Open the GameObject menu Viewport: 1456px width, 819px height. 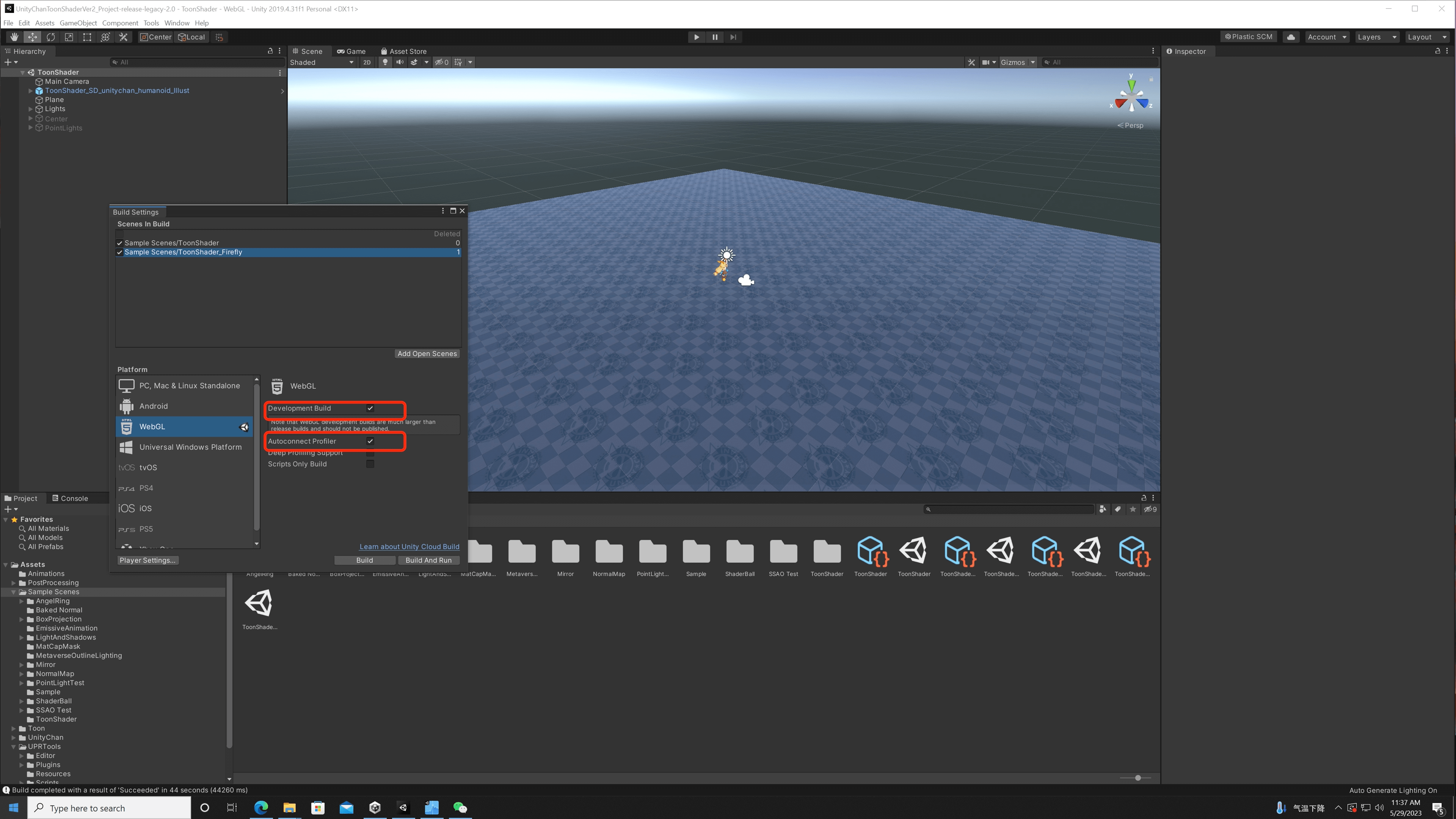(x=78, y=23)
